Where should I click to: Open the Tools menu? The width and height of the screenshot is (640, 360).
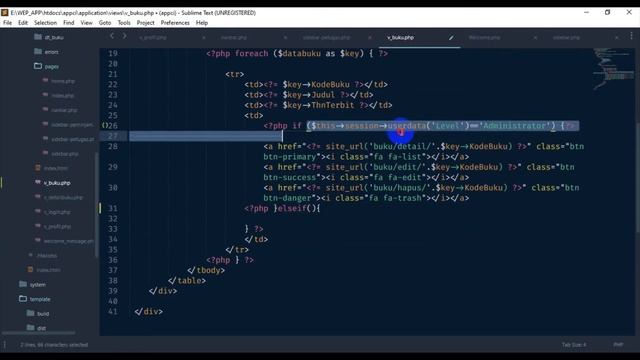point(124,23)
